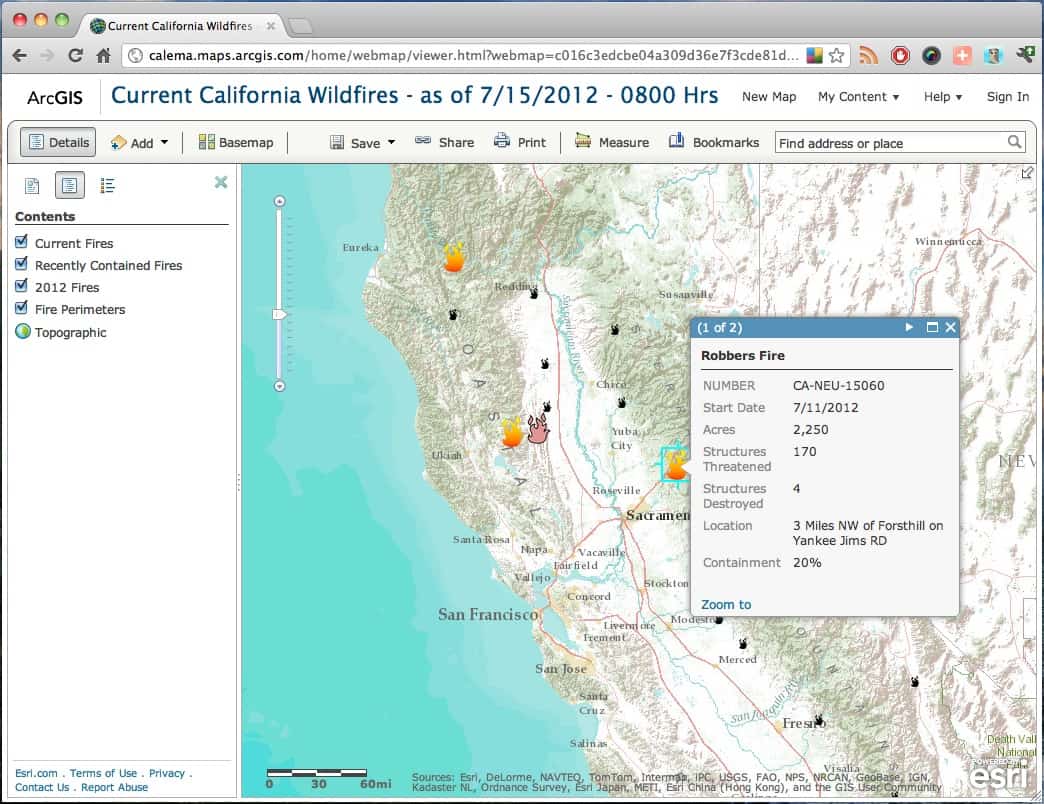Open the New Map menu item
The image size is (1044, 804).
(x=769, y=97)
